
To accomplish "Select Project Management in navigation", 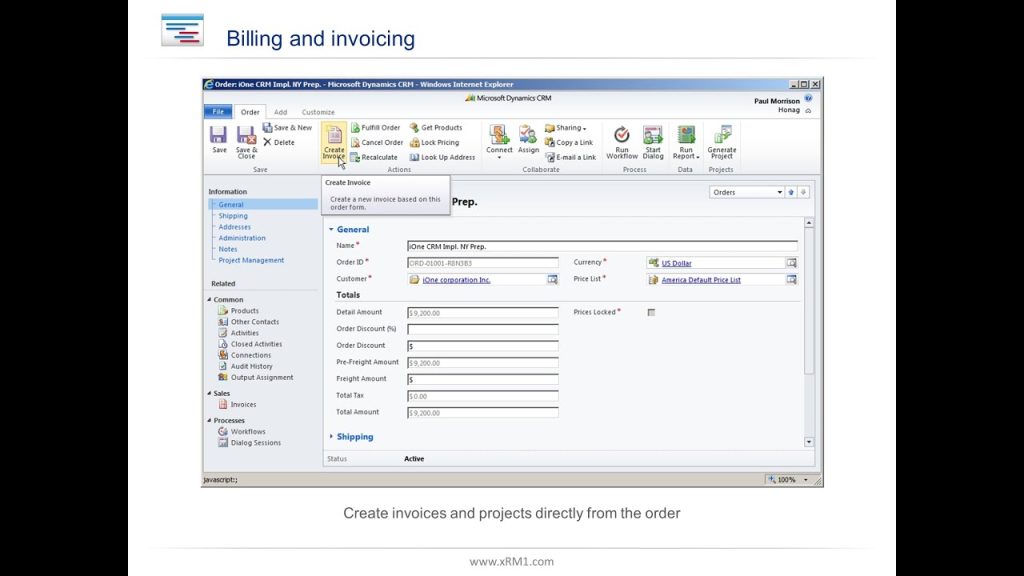I will [x=251, y=260].
